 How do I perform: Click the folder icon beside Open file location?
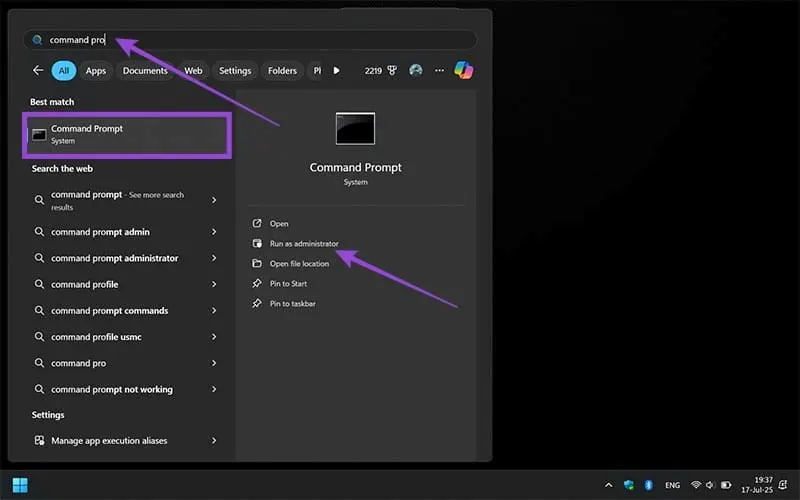click(257, 263)
